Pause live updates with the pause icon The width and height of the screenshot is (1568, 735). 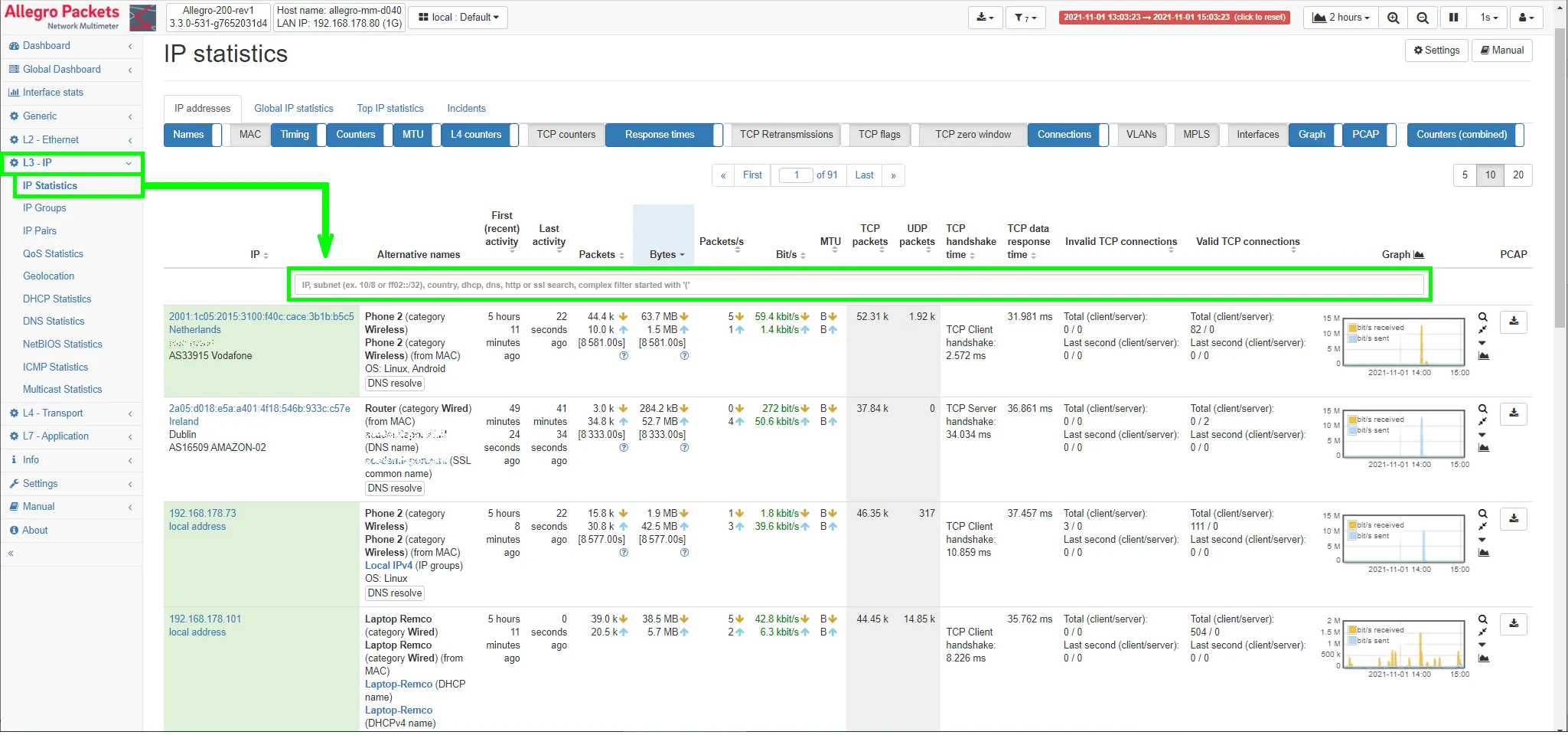(1453, 18)
